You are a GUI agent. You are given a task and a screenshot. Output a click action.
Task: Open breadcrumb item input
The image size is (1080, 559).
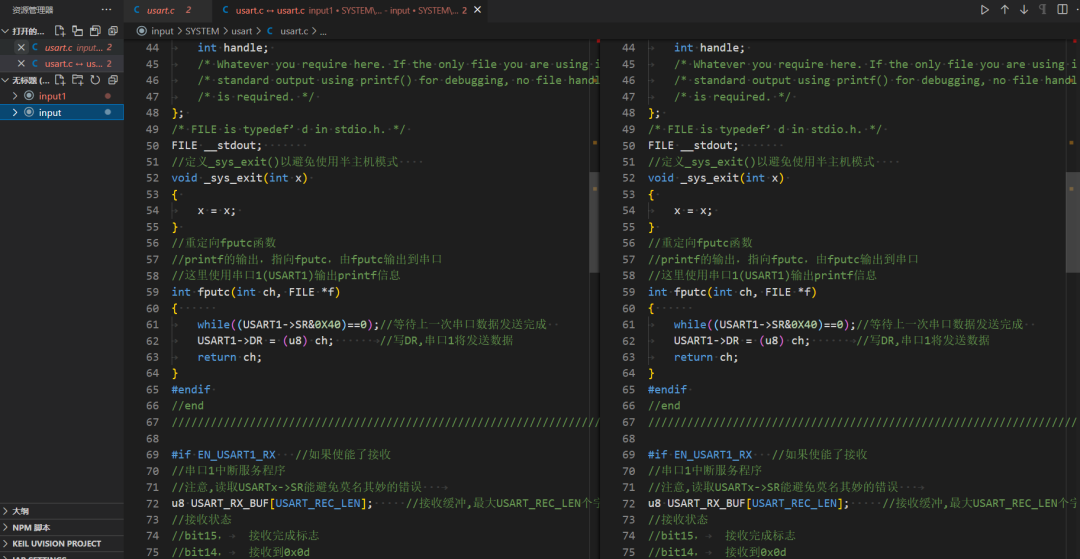click(x=162, y=31)
